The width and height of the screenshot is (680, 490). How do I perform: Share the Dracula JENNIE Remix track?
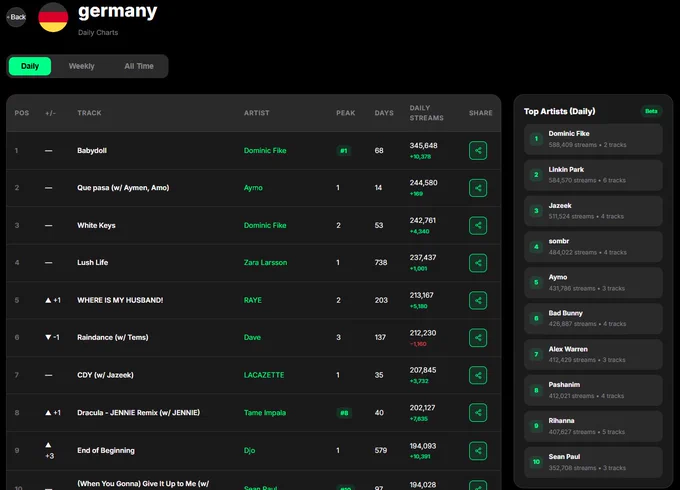[477, 412]
